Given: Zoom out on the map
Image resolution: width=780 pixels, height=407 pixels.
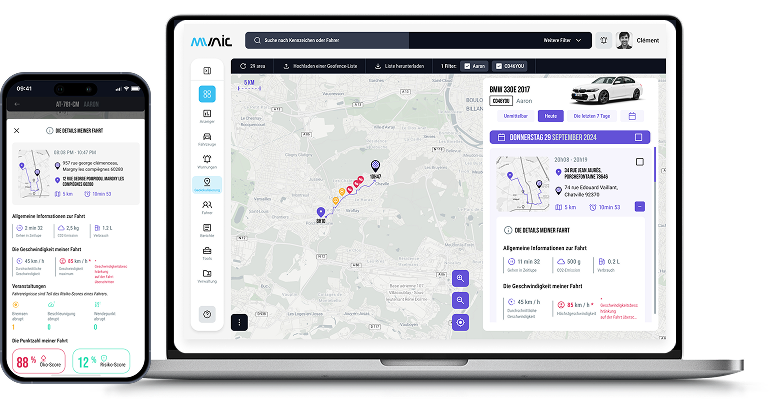Looking at the screenshot, I should [460, 300].
